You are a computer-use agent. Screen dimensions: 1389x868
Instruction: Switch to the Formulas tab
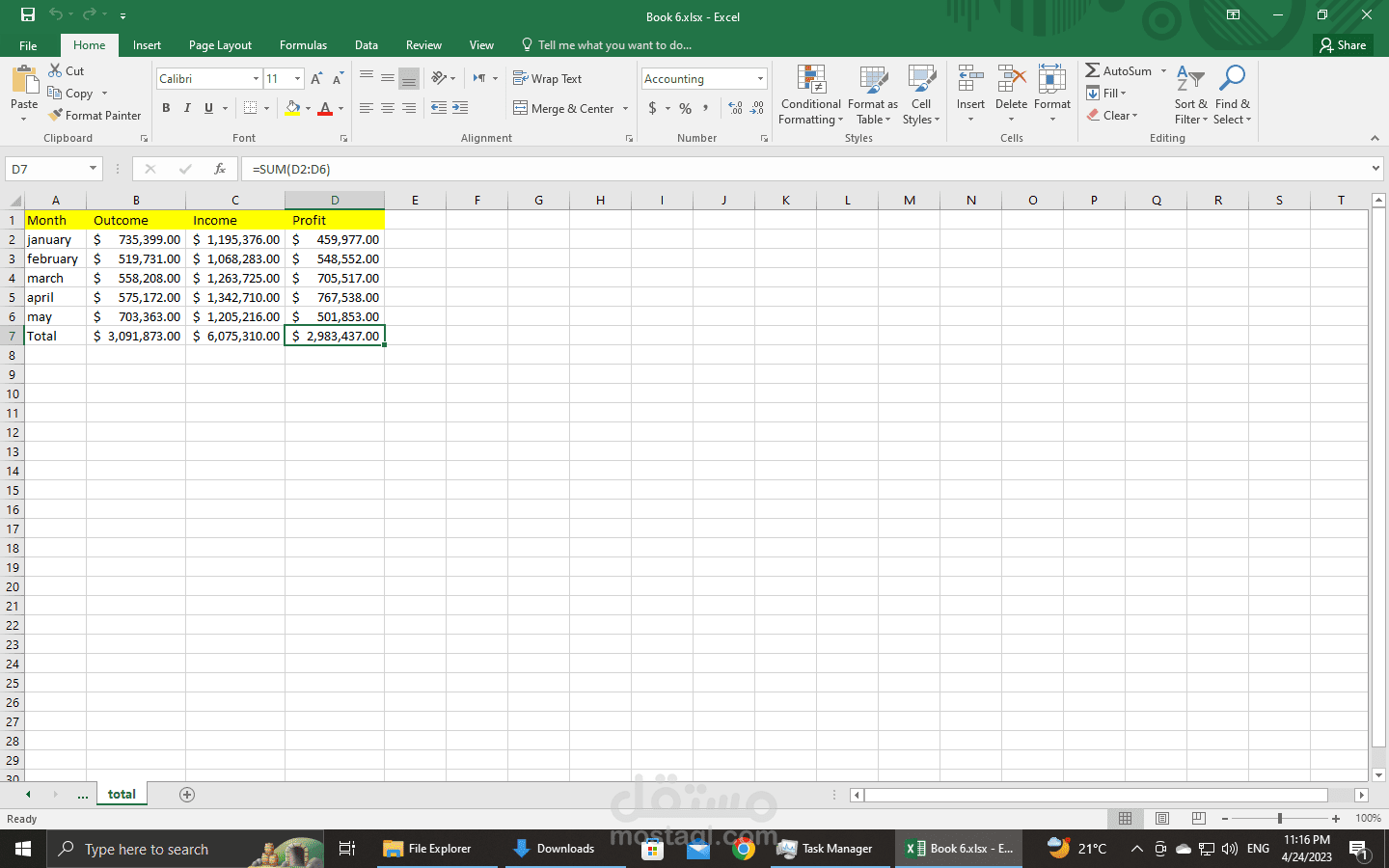pyautogui.click(x=303, y=45)
